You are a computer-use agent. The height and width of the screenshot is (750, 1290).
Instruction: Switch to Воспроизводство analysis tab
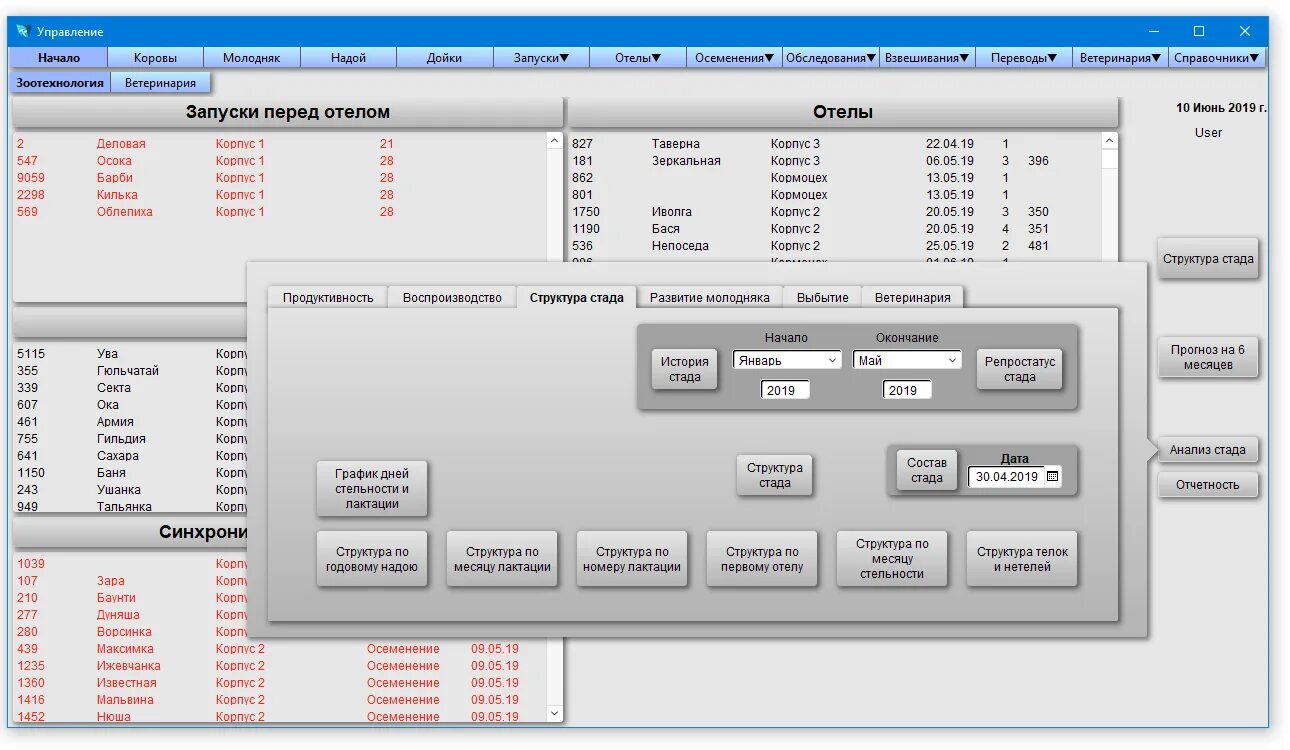(452, 297)
